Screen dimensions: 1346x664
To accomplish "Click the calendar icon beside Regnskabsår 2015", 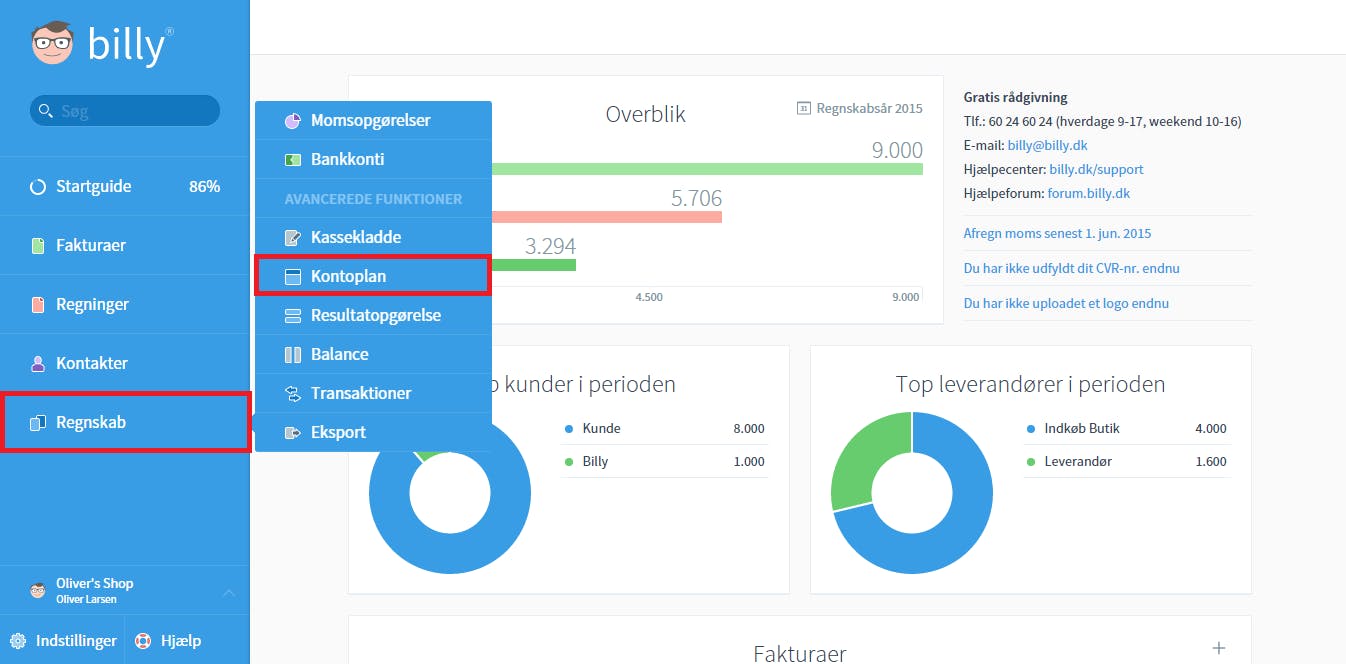I will tap(803, 108).
